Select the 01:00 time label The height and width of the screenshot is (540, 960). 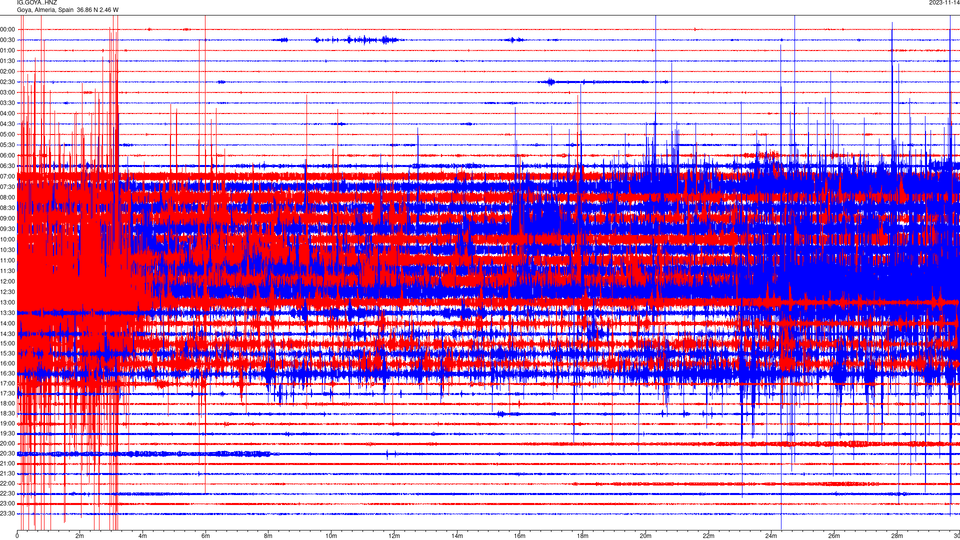point(7,50)
